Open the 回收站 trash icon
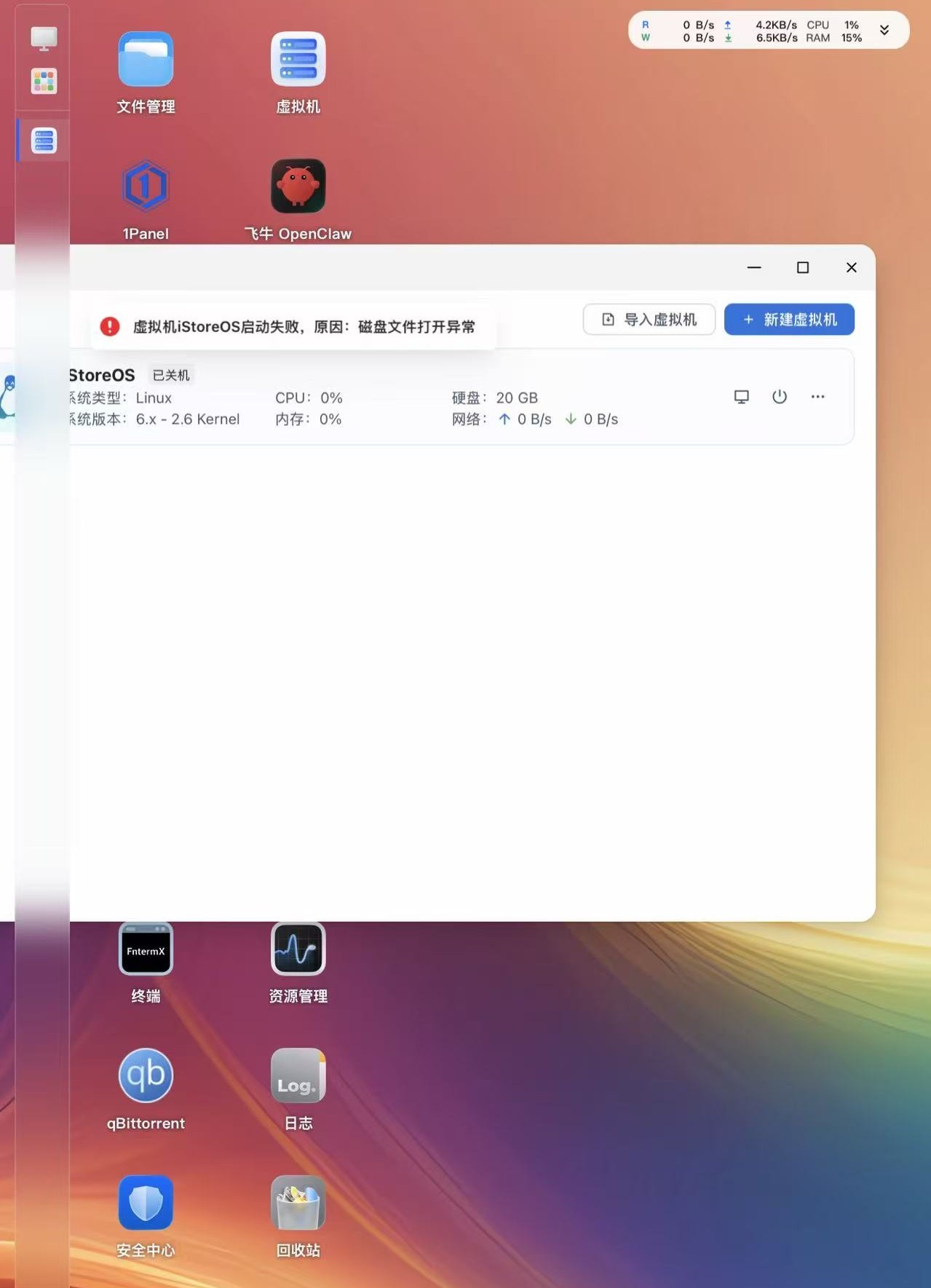Screen dimensions: 931x1288 [x=298, y=1202]
